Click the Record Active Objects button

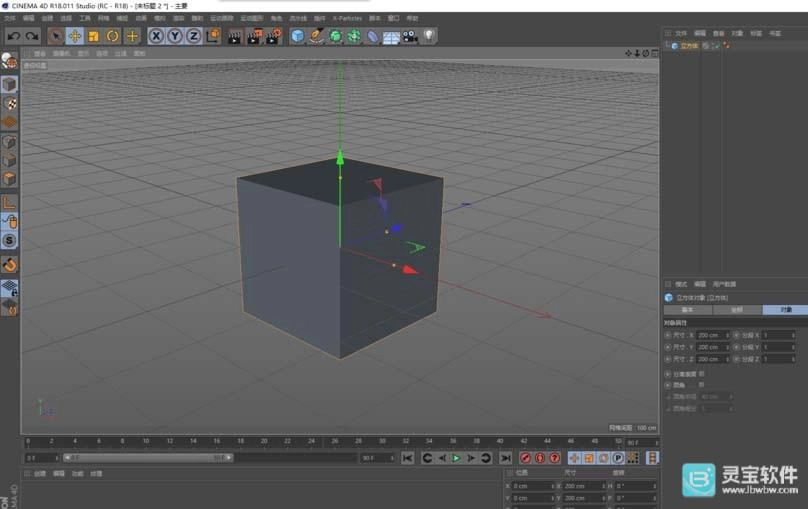(x=525, y=458)
